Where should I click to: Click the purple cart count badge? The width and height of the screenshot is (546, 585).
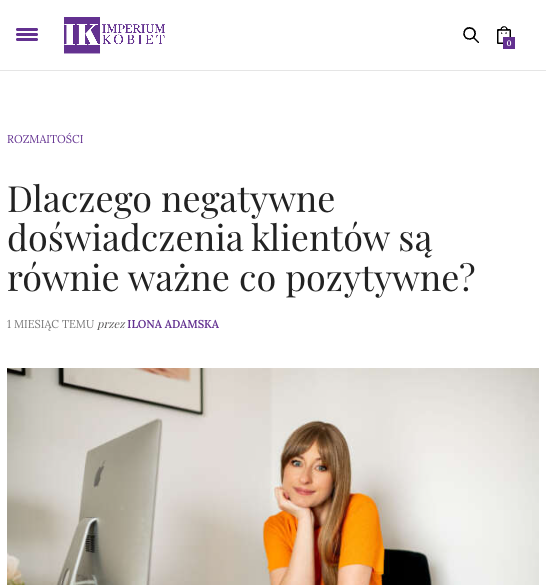(x=509, y=43)
